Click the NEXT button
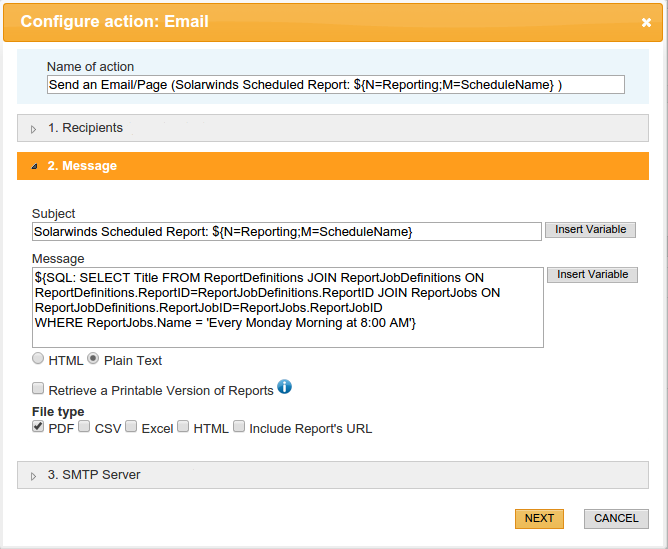The height and width of the screenshot is (549, 668). (539, 519)
